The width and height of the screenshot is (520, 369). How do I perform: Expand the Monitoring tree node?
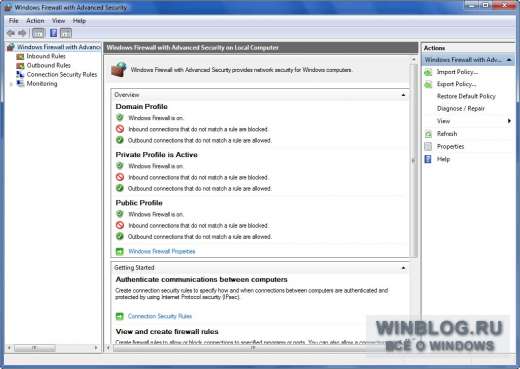pos(11,84)
